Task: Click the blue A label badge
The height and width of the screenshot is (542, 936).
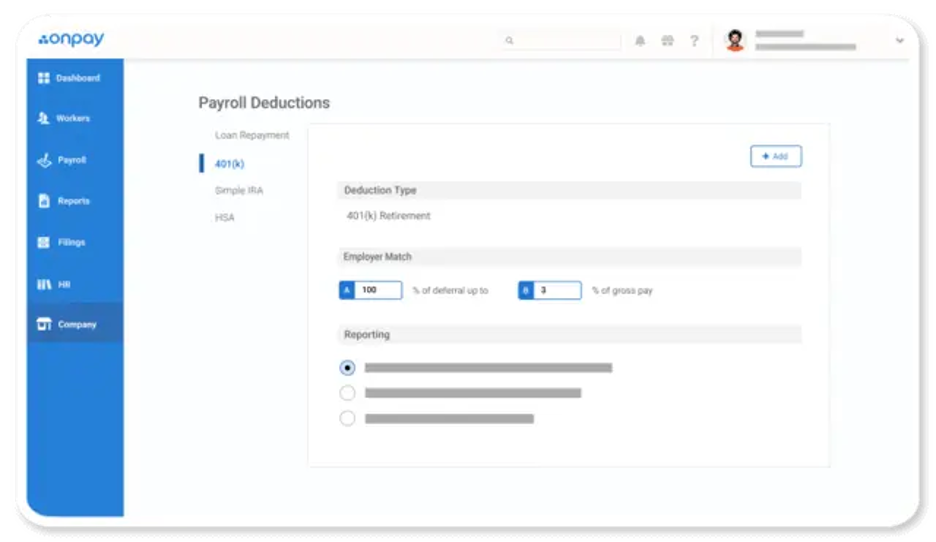Action: (x=347, y=290)
